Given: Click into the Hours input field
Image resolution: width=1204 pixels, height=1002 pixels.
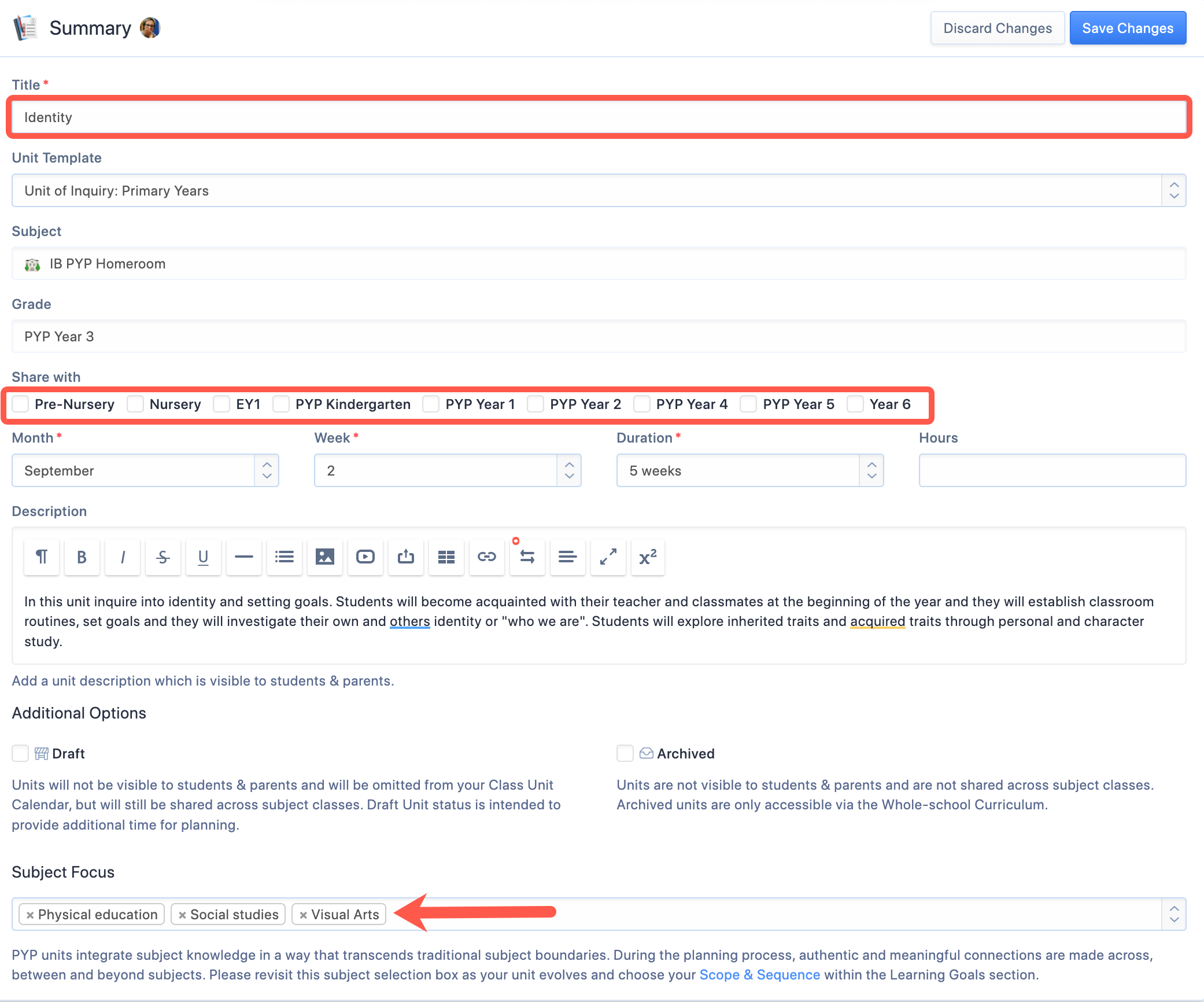Looking at the screenshot, I should pyautogui.click(x=1052, y=470).
